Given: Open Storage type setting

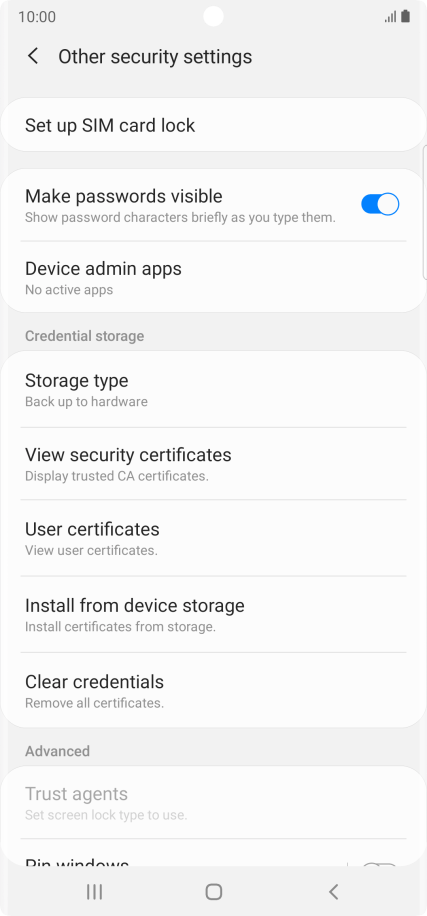Looking at the screenshot, I should (213, 390).
